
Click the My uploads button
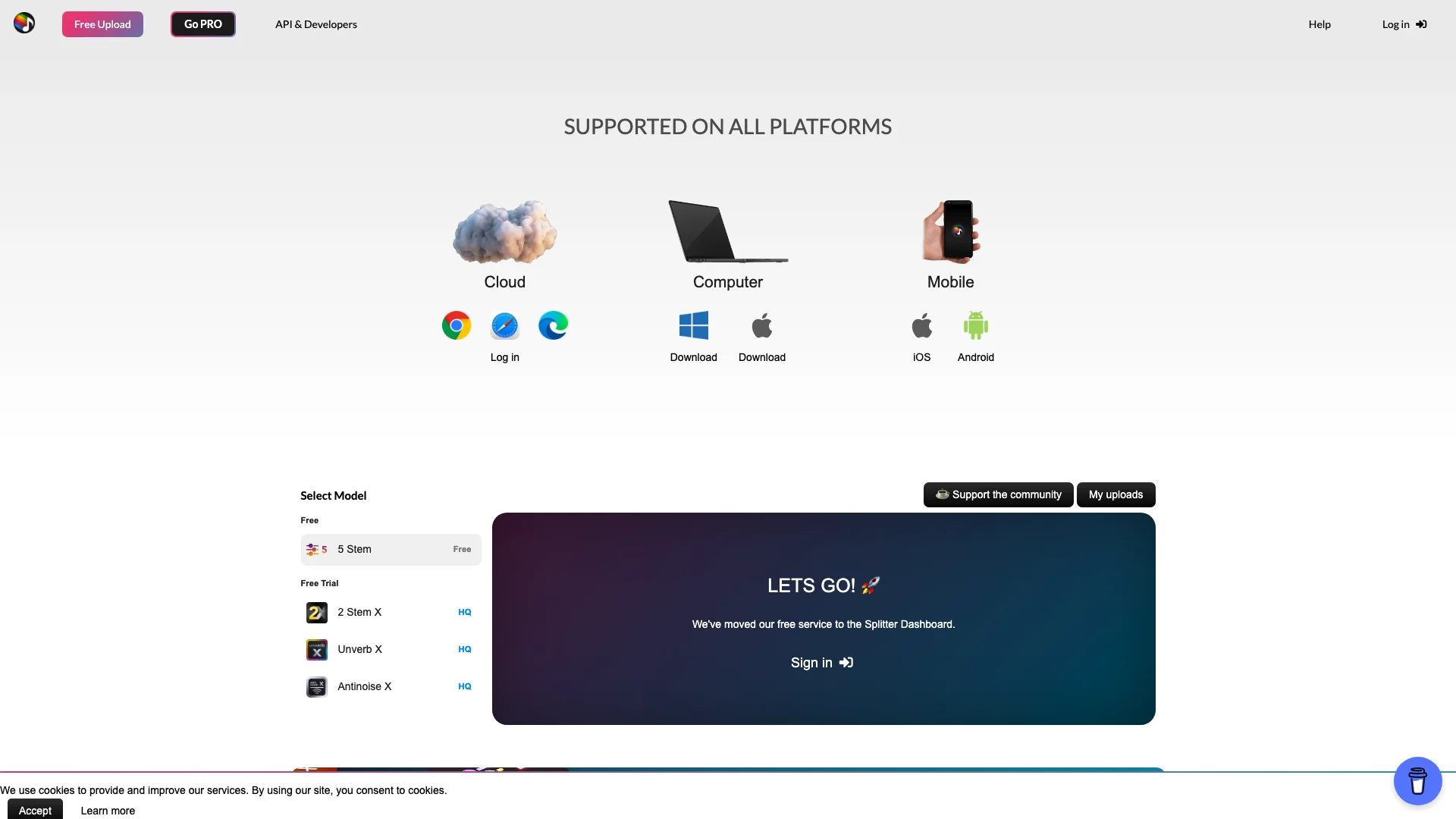click(x=1115, y=494)
